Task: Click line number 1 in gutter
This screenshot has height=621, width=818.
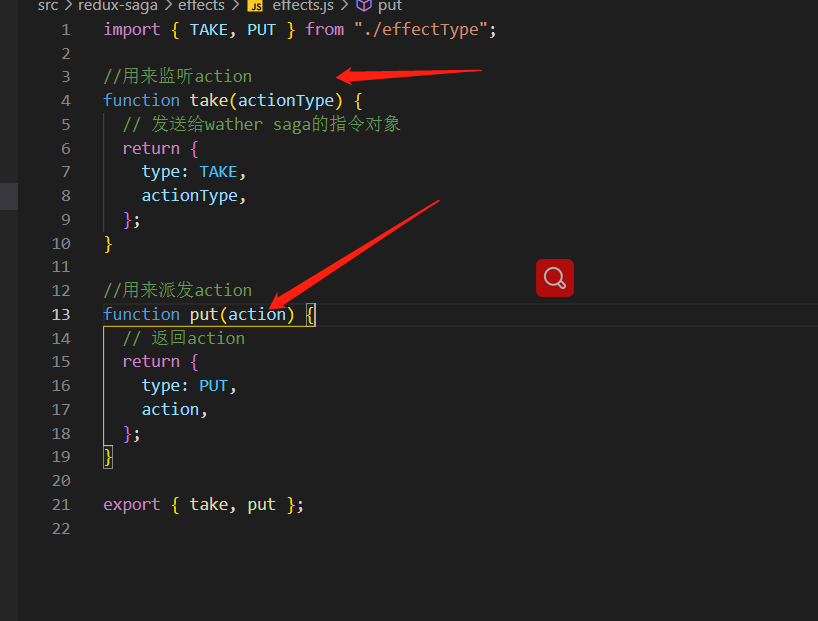Action: point(66,30)
